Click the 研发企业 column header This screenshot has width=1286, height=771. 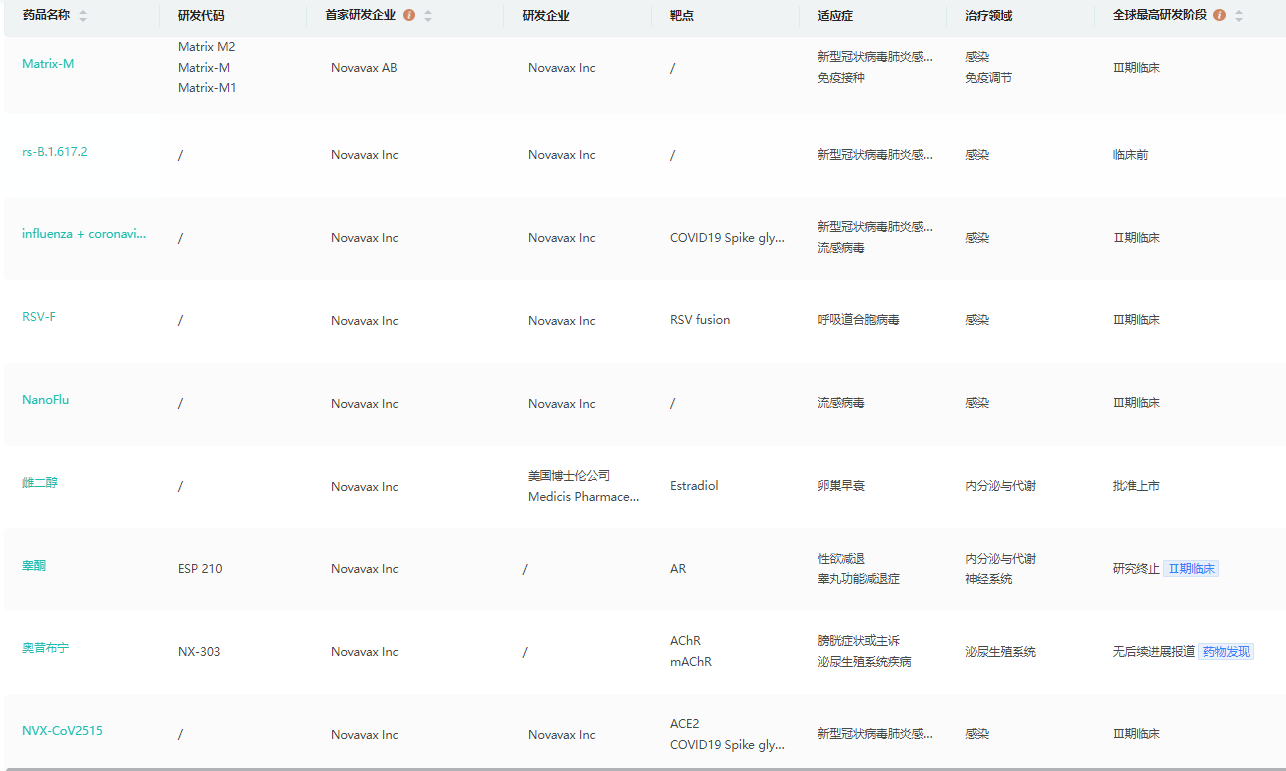(546, 16)
